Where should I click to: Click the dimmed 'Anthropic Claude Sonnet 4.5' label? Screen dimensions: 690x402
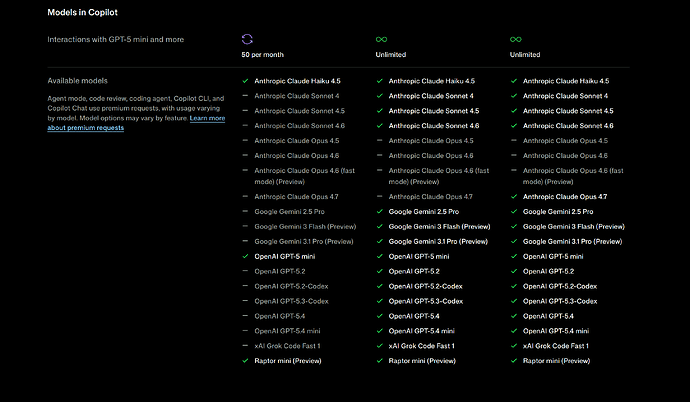[299, 111]
